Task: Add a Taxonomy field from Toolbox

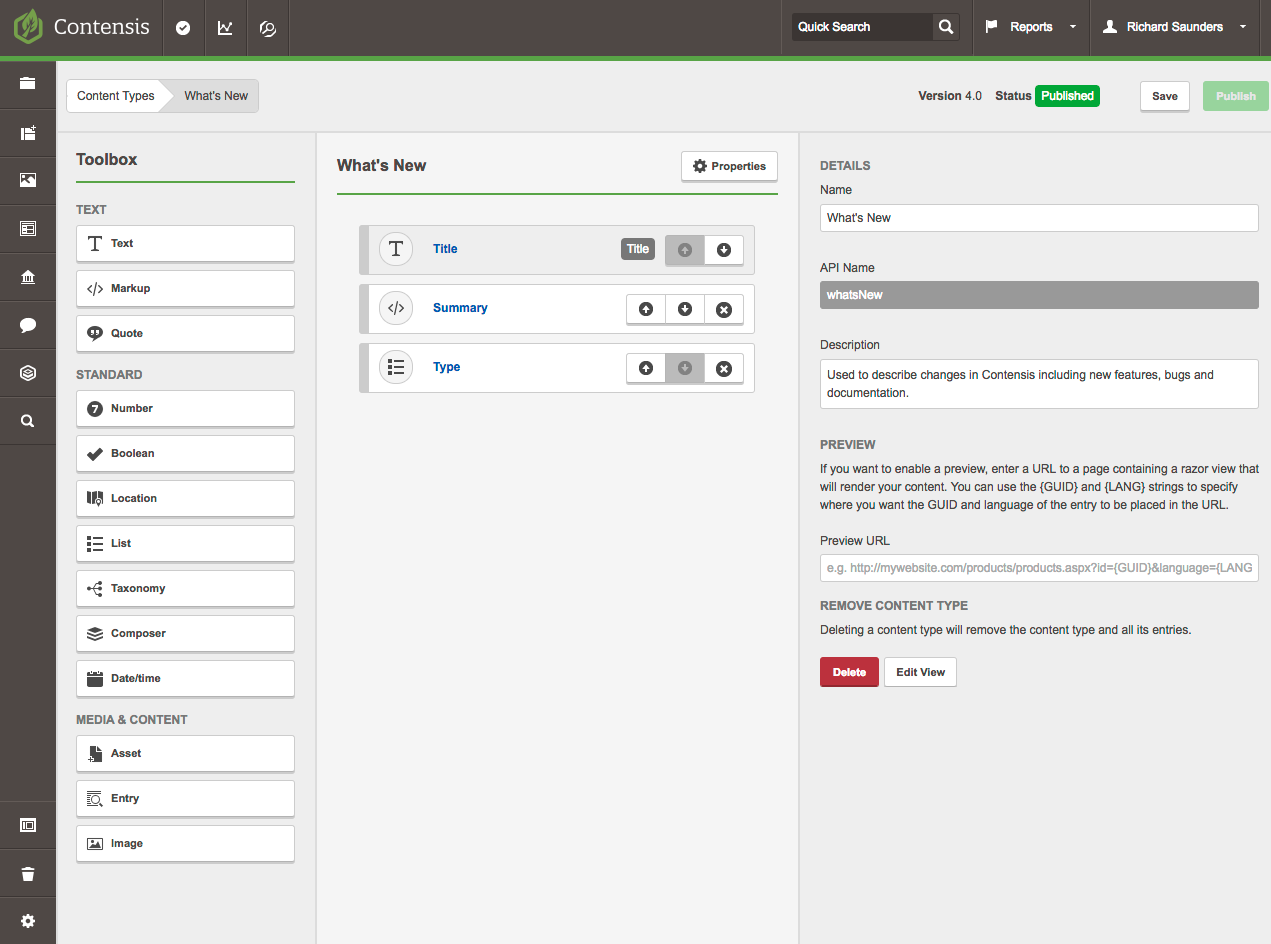Action: click(x=185, y=588)
